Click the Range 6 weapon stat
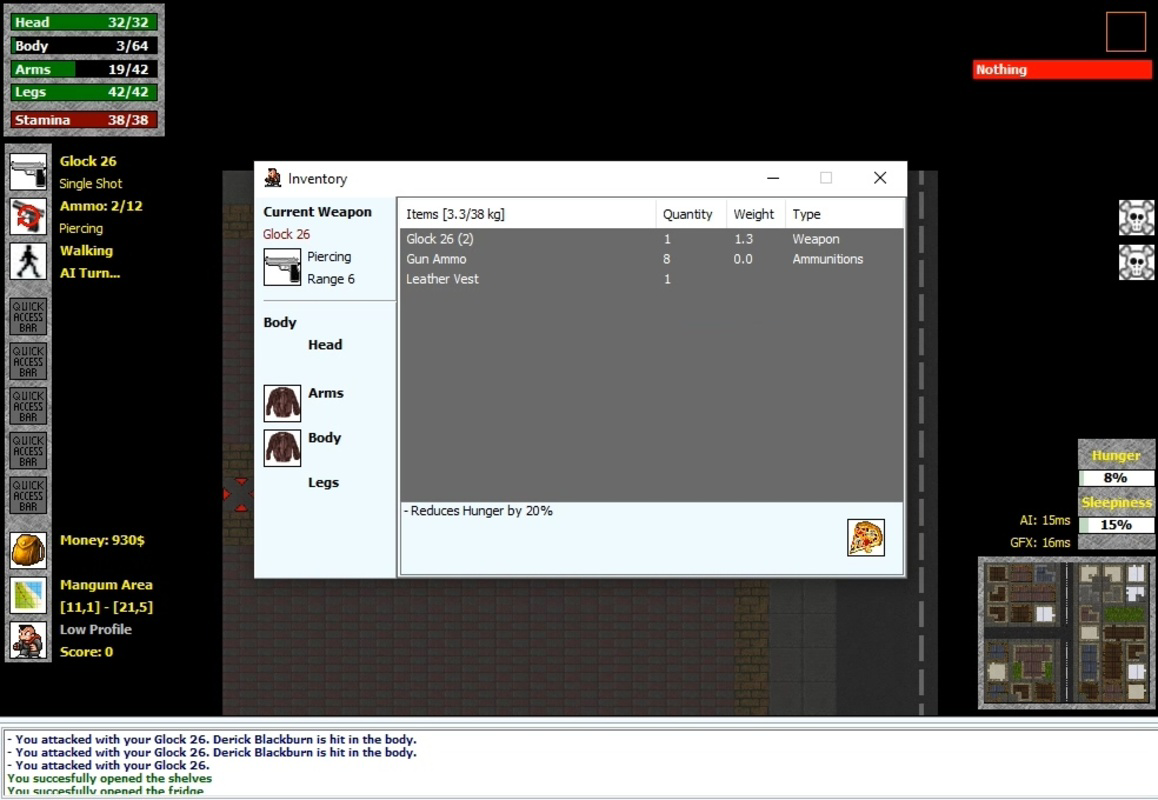The image size is (1158, 800). [331, 279]
